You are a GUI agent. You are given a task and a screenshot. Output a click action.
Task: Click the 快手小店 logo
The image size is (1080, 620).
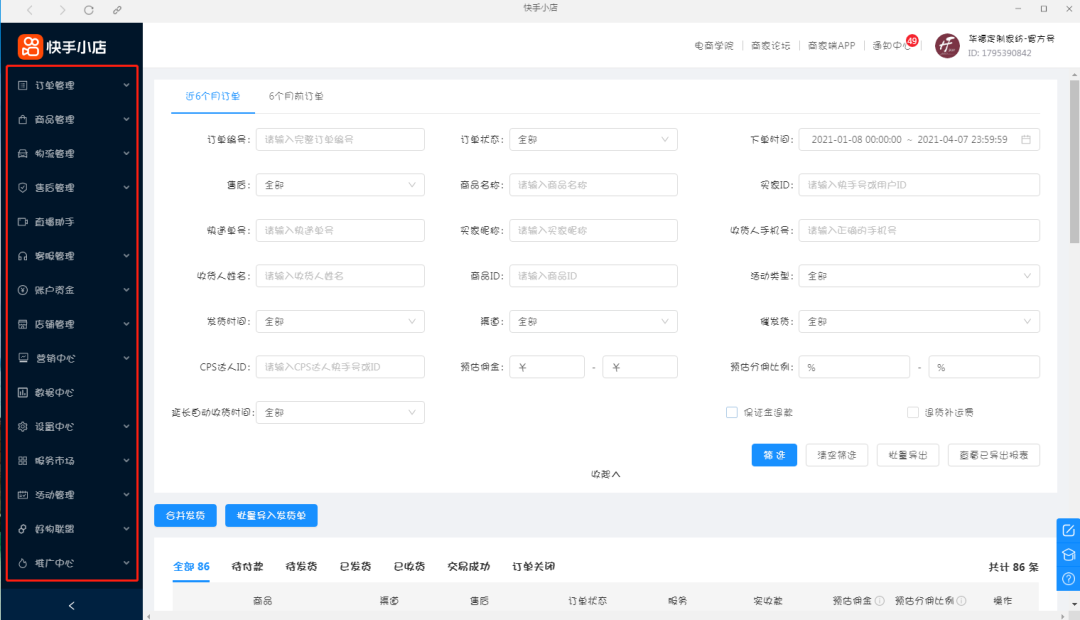pyautogui.click(x=62, y=46)
